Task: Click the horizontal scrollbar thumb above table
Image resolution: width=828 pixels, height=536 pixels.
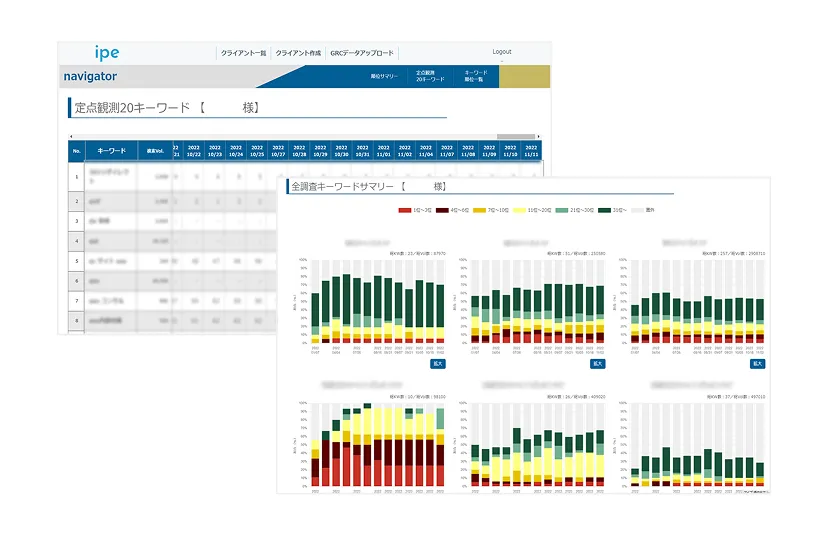Action: pyautogui.click(x=516, y=136)
